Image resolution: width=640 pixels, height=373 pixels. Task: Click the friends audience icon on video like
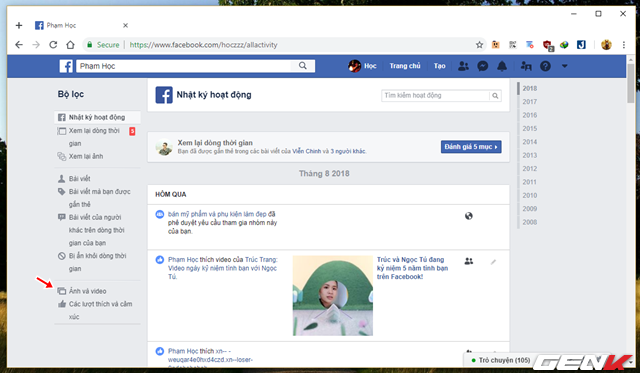pos(469,261)
